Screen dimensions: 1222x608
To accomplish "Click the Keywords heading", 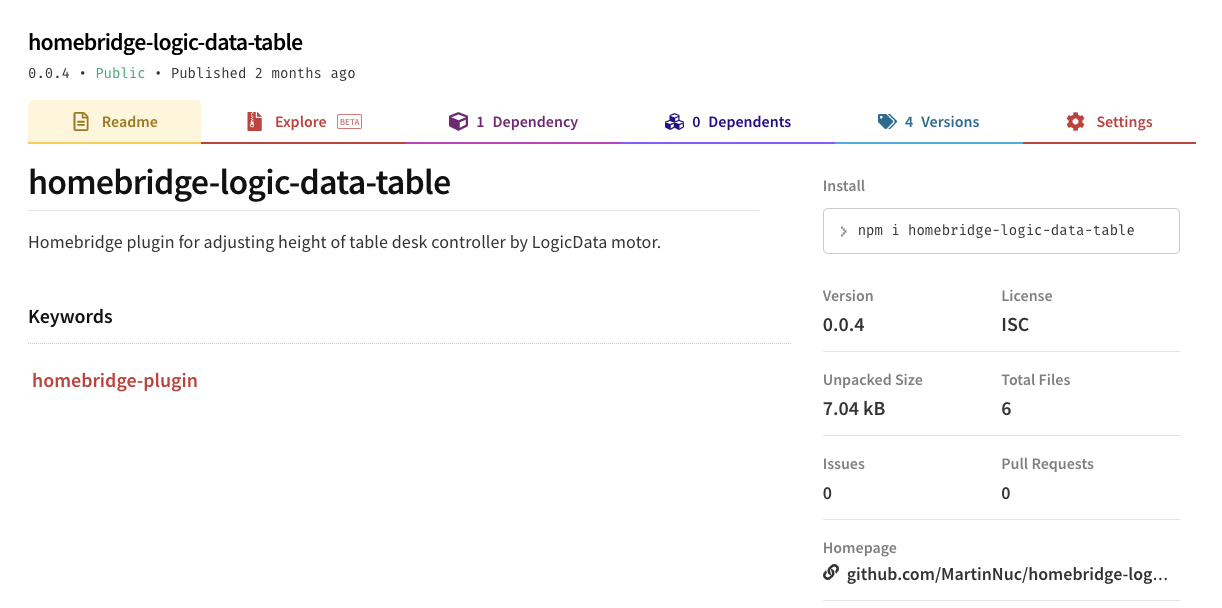I will 70,316.
